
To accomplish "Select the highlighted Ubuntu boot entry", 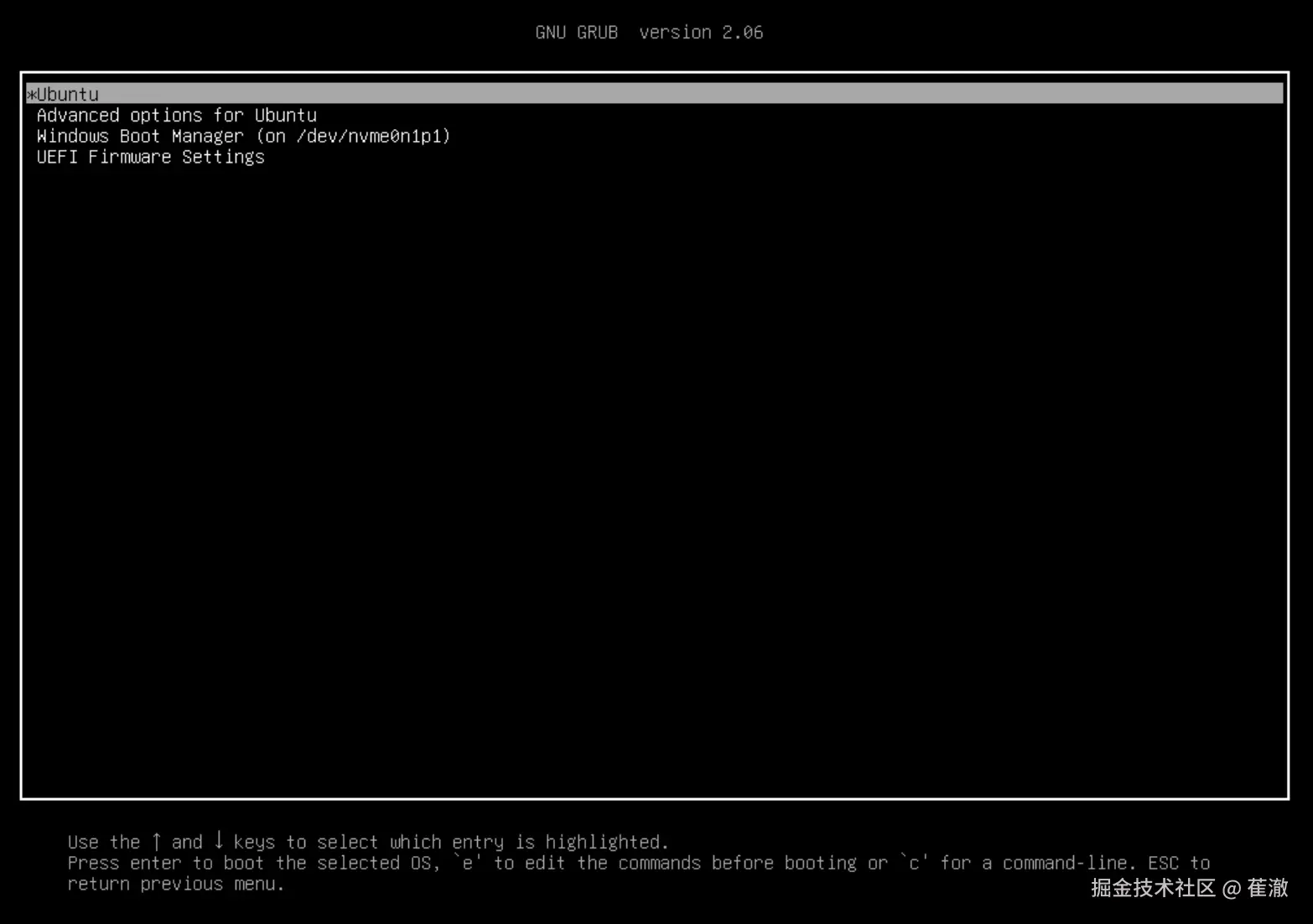I will click(654, 94).
